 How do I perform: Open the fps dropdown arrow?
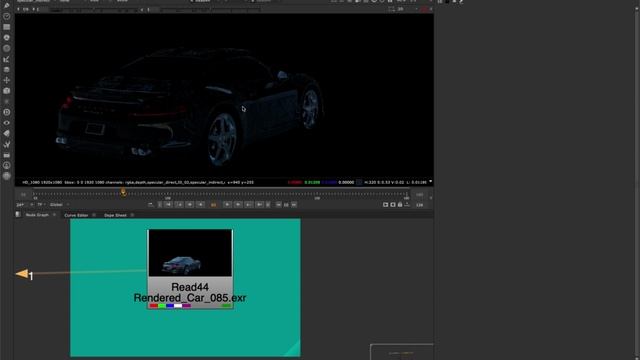pos(32,204)
